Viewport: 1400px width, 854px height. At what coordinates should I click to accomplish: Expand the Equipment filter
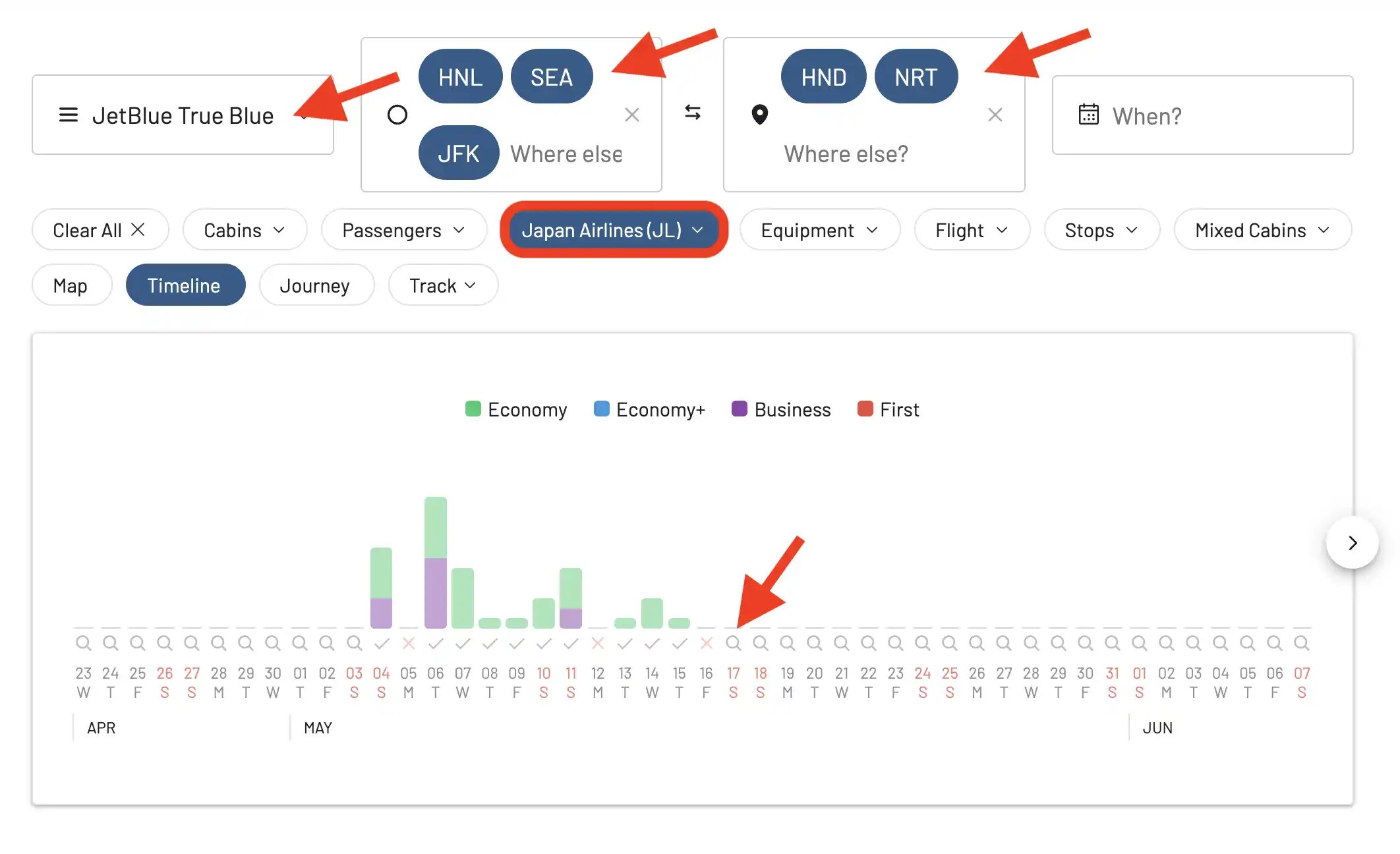click(820, 230)
